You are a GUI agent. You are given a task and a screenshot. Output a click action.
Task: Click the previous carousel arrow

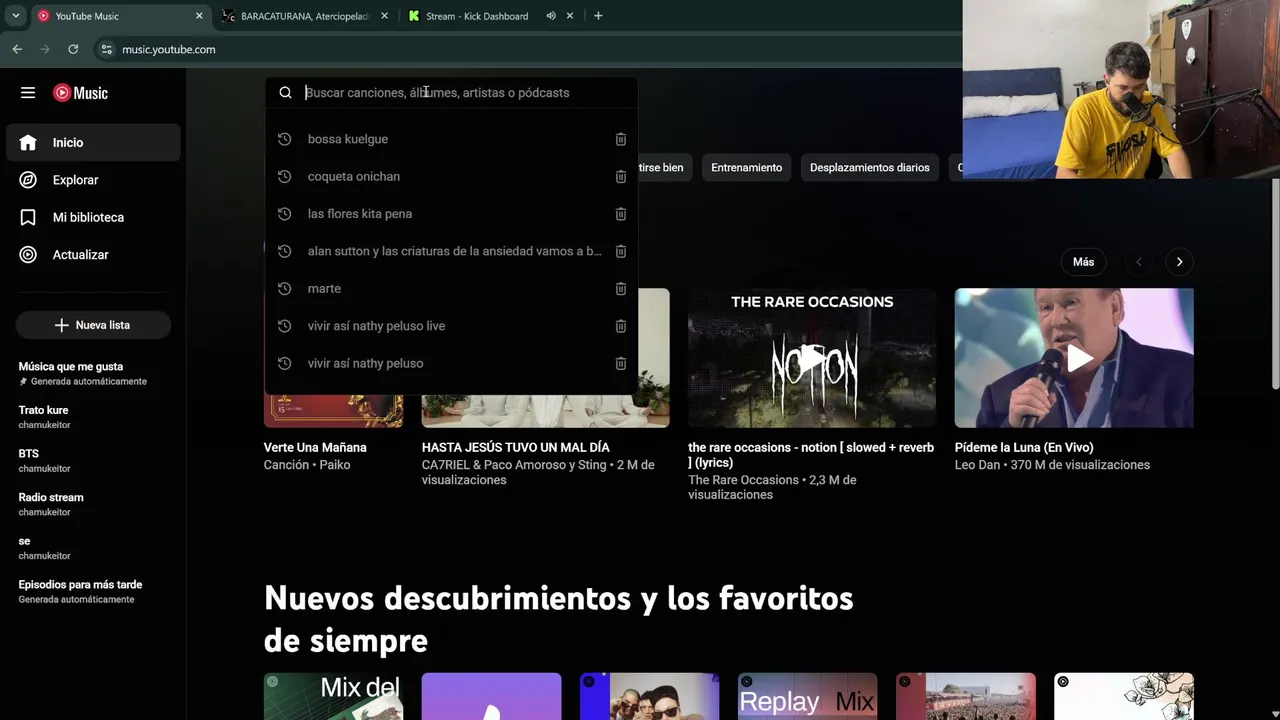1138,262
